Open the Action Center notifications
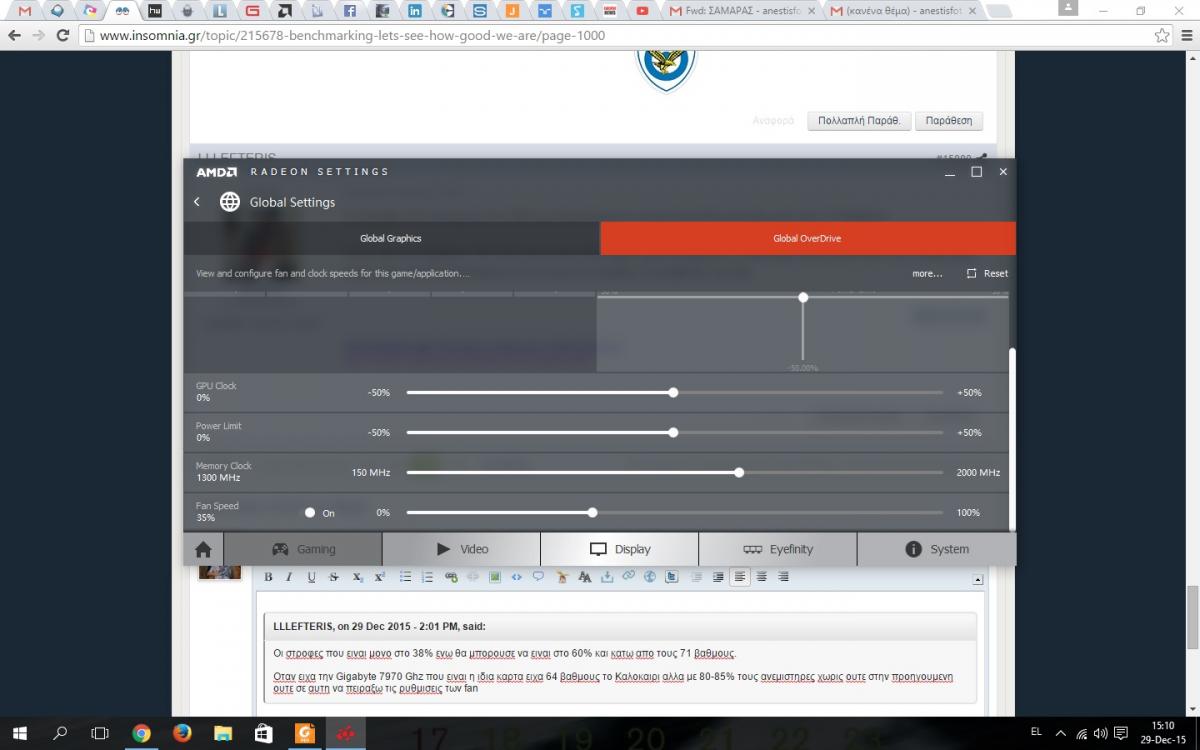The width and height of the screenshot is (1200, 750). pyautogui.click(x=1121, y=733)
